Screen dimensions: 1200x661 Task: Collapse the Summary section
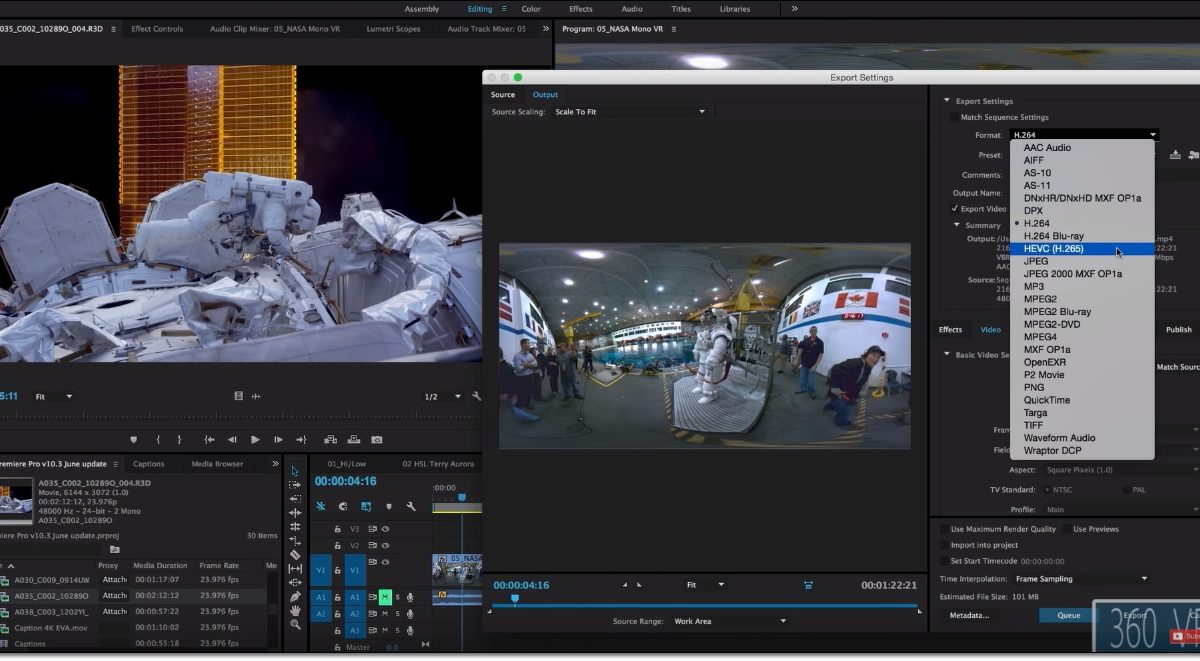point(957,225)
